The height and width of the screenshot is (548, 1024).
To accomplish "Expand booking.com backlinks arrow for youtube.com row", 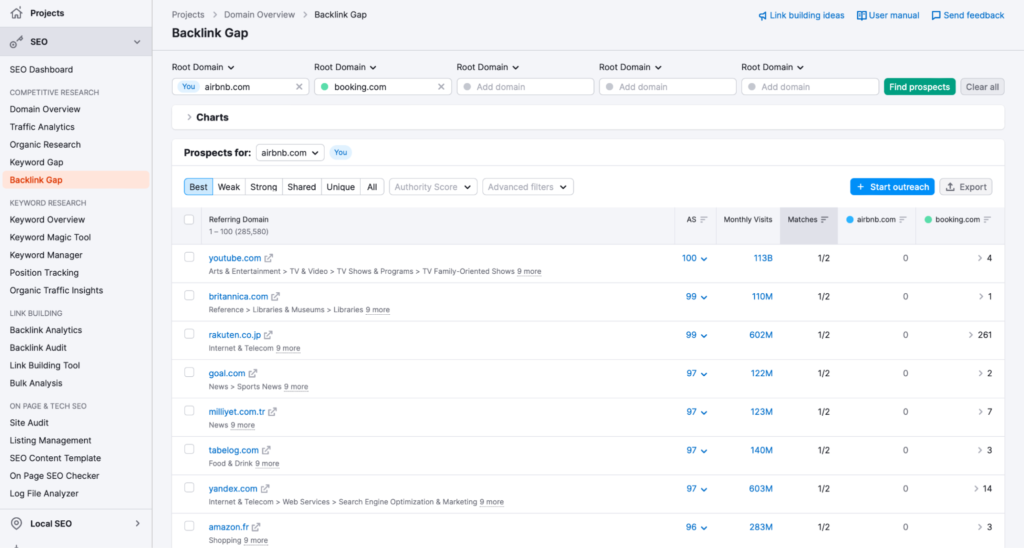I will click(x=980, y=258).
